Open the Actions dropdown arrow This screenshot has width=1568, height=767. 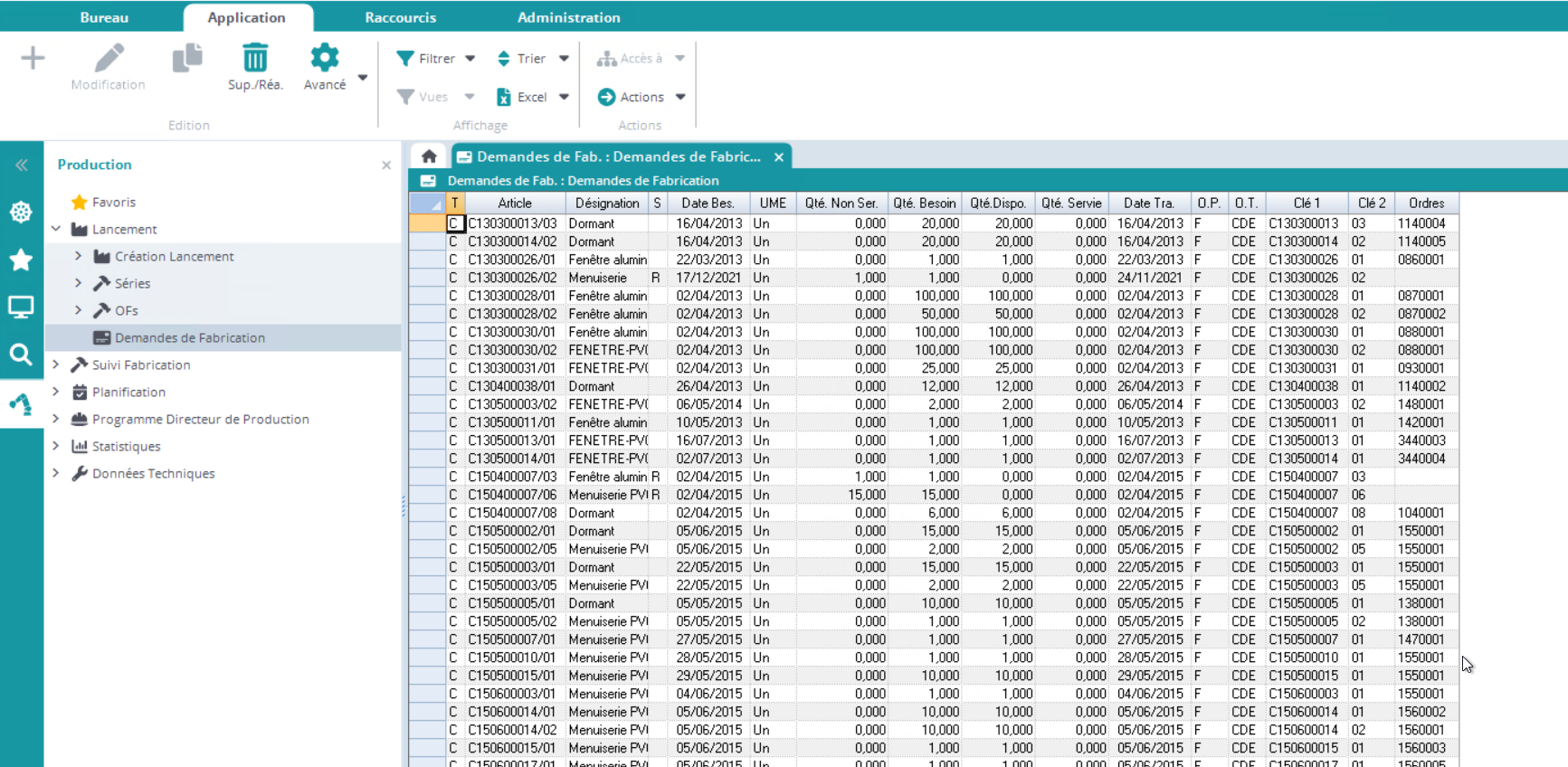tap(680, 97)
